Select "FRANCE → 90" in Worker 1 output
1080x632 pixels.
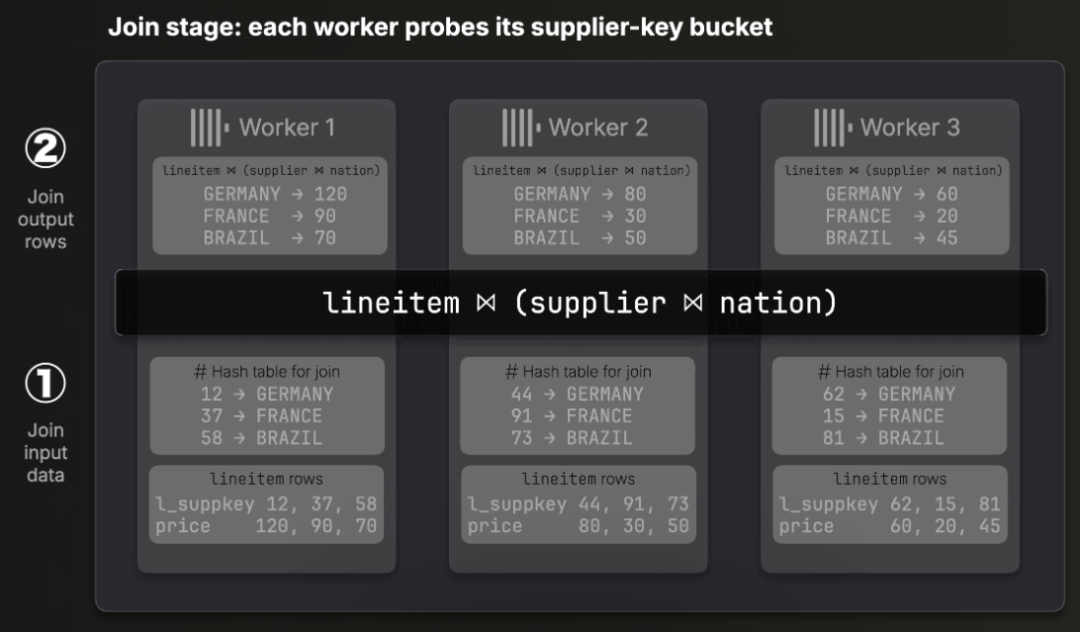269,216
